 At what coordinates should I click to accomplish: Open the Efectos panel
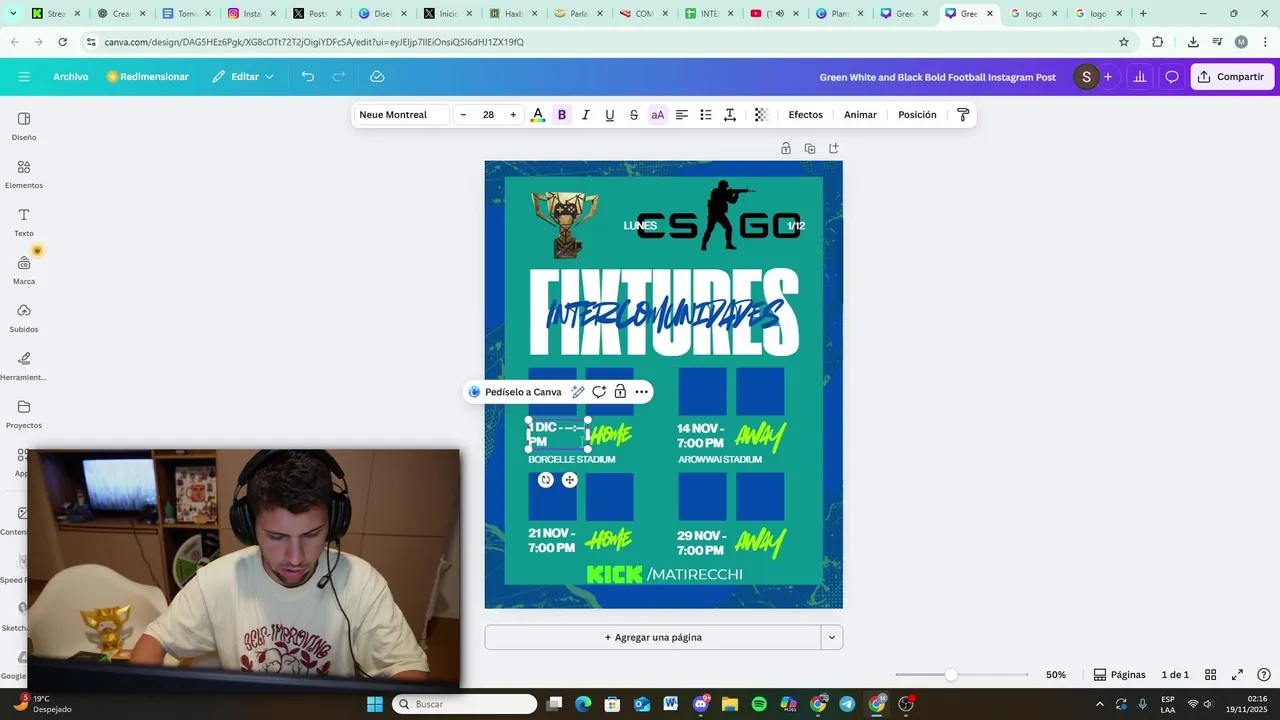[806, 115]
